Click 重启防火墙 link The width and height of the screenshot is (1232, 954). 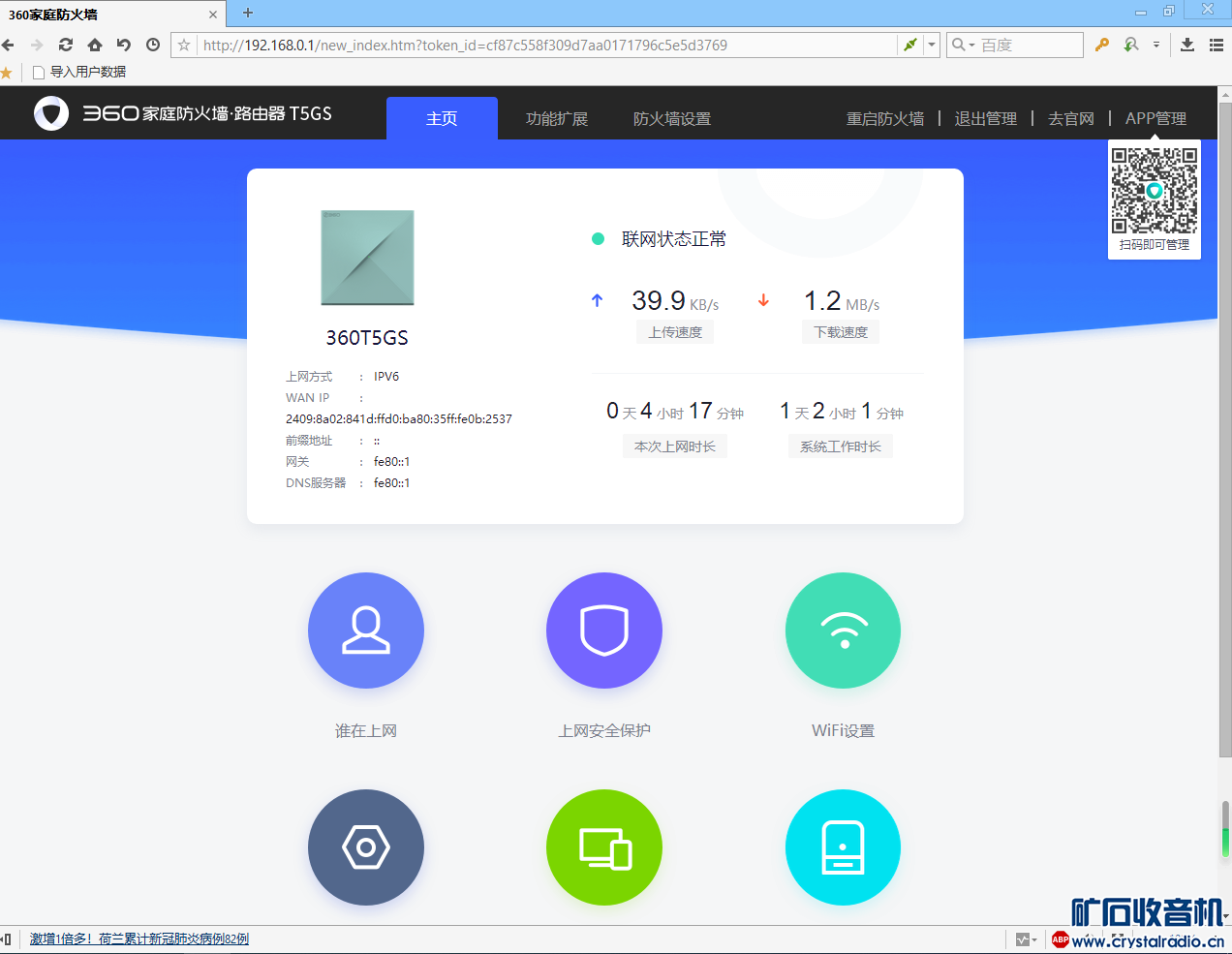click(x=885, y=118)
